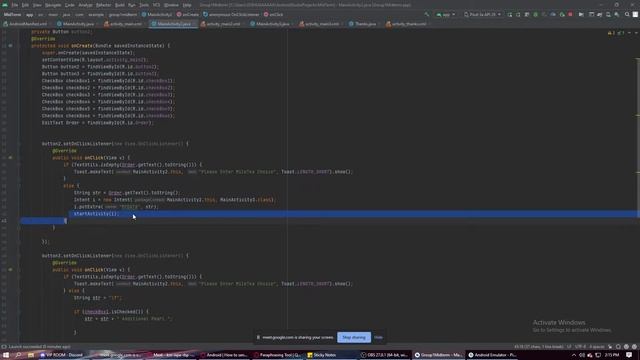Open Paraphrasing Tool taskbar window
Screen dimensions: 640x360
pos(278,355)
